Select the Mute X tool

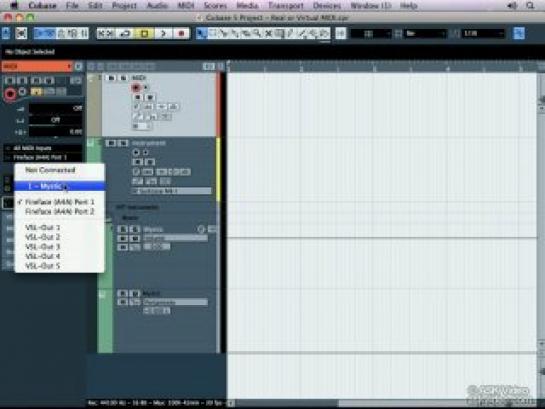tap(268, 33)
